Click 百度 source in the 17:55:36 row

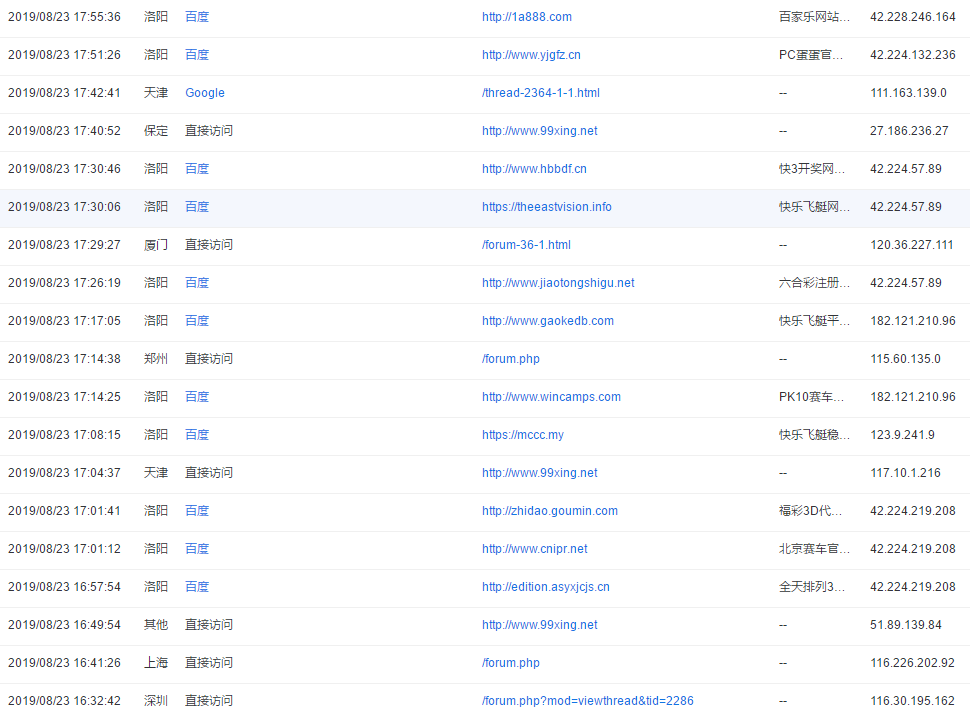pos(197,17)
